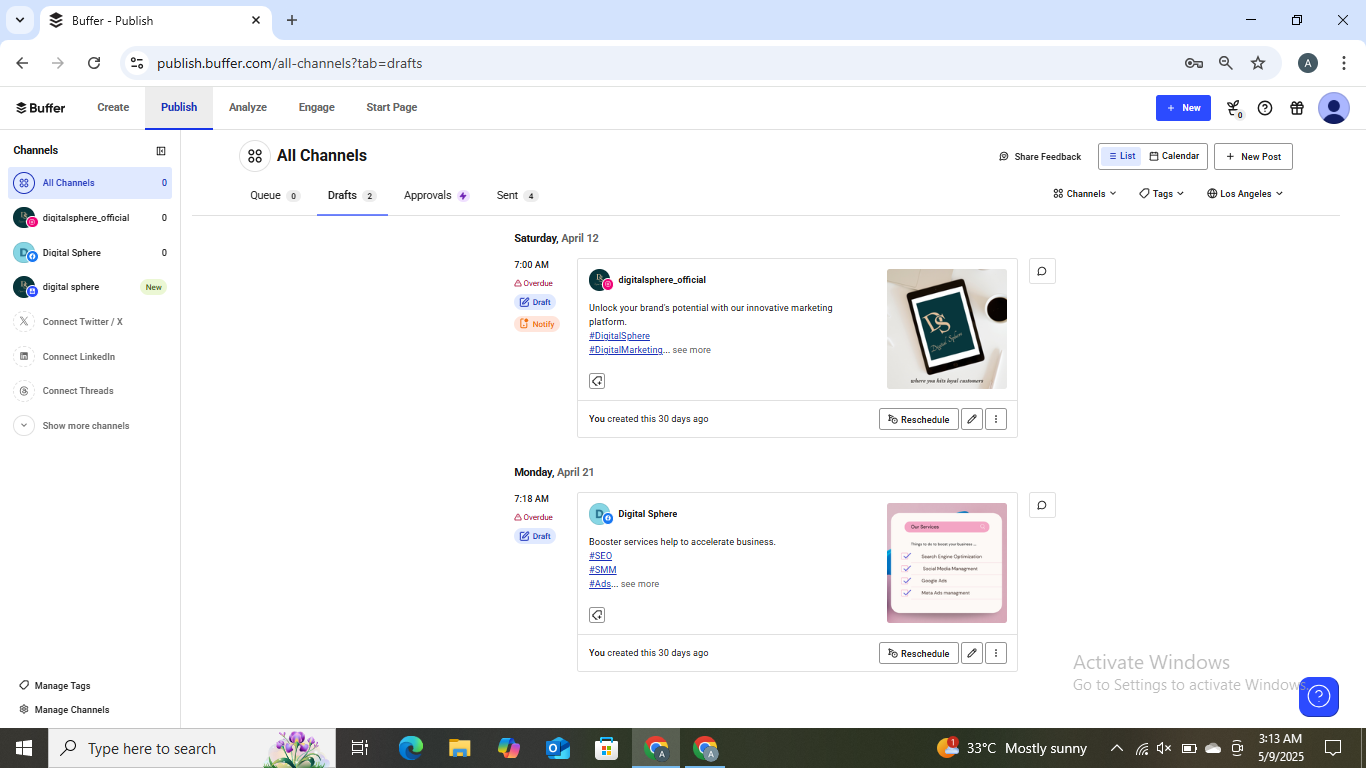Open the account avatar menu
This screenshot has height=768, width=1366.
coord(1334,108)
